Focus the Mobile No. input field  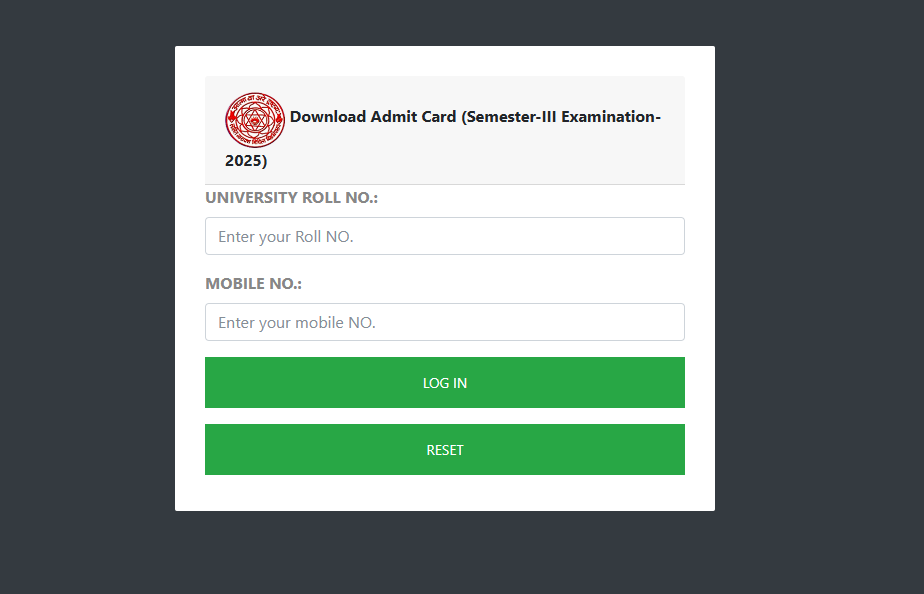[x=444, y=322]
